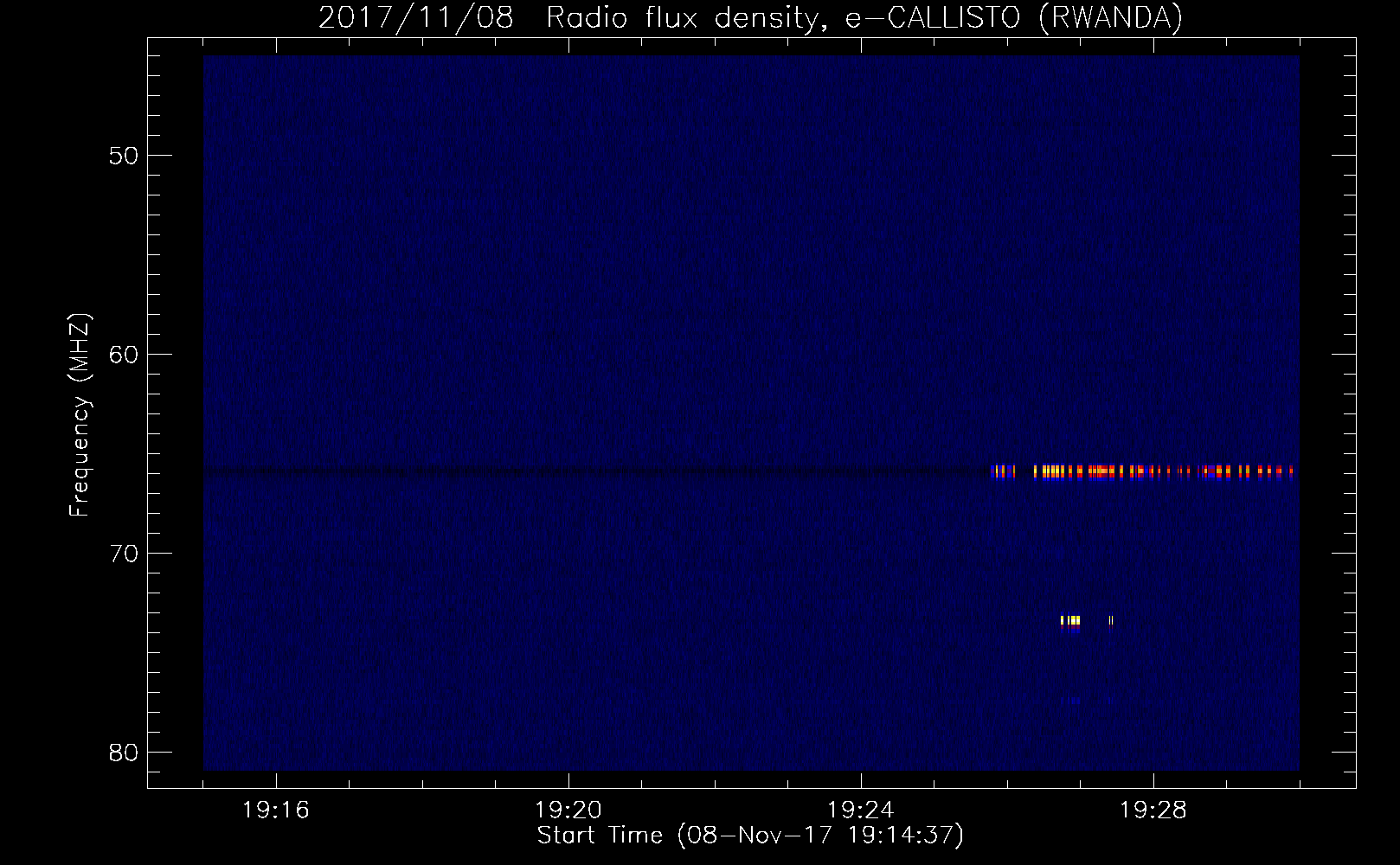Viewport: 1400px width, 865px height.
Task: Click the 70 MHz frequency tick label
Action: pos(125,554)
